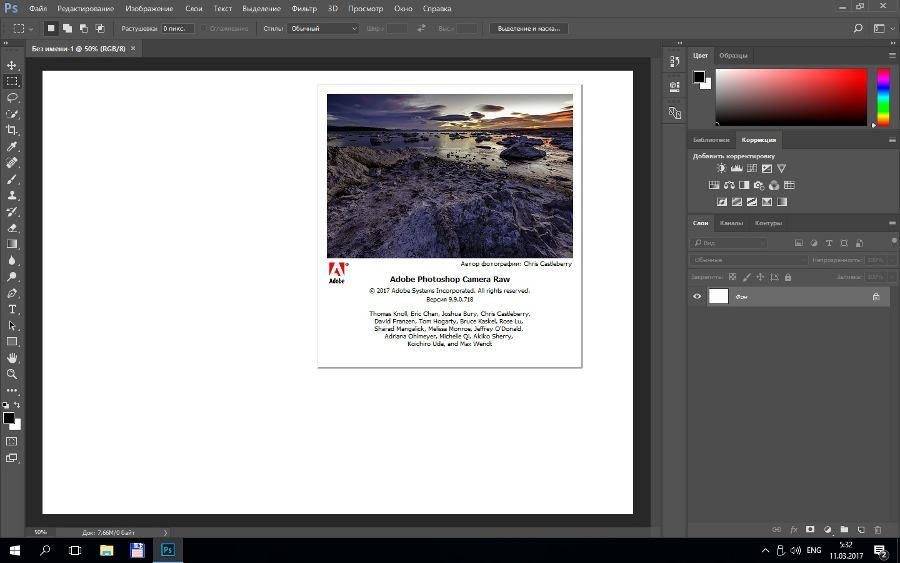
Task: Expand the collapsed panel dock arrows
Action: (x=680, y=43)
